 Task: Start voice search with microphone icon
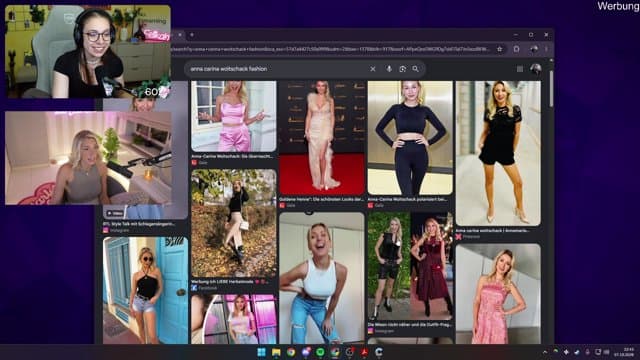[x=389, y=69]
